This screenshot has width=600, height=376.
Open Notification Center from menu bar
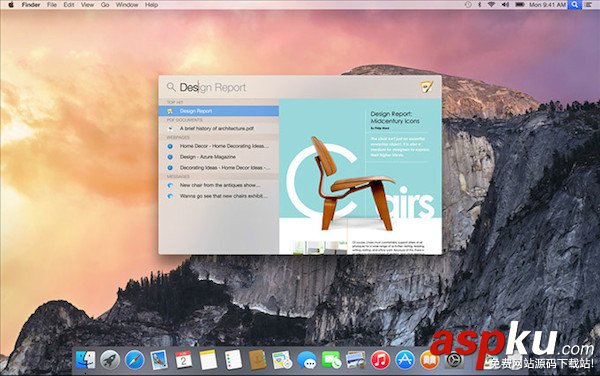(x=588, y=5)
